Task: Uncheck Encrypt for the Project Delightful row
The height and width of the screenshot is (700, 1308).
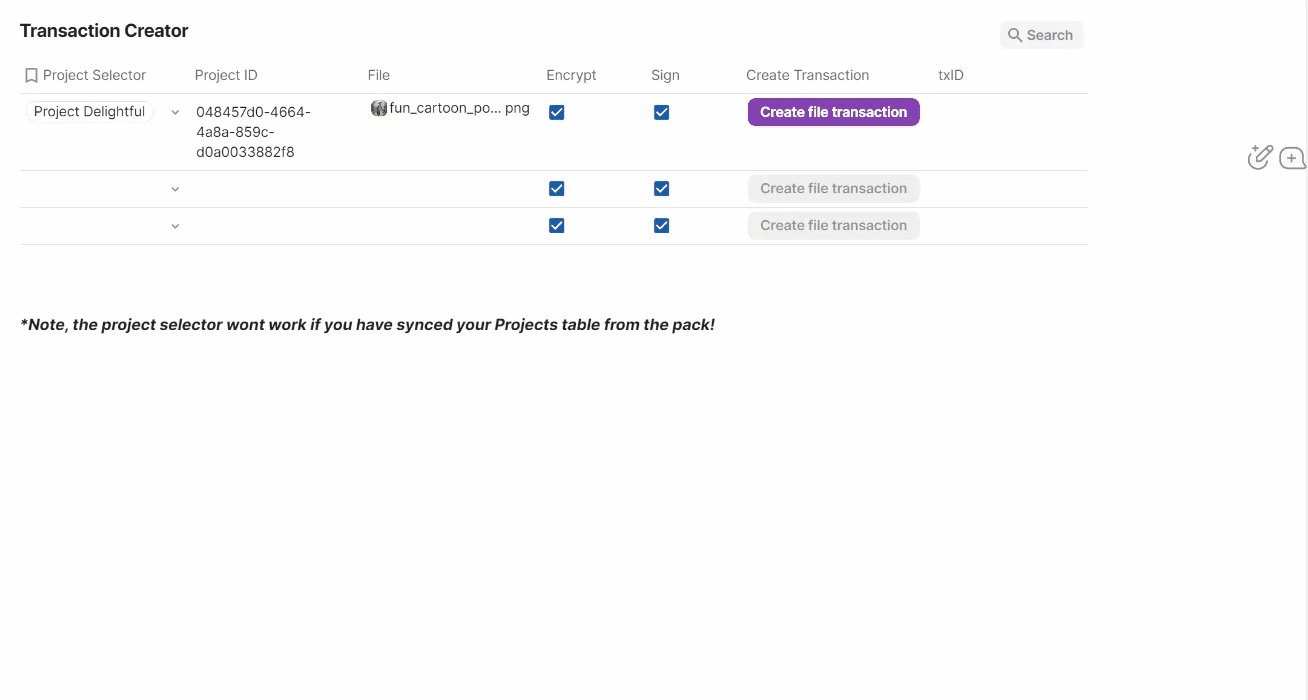Action: point(556,112)
